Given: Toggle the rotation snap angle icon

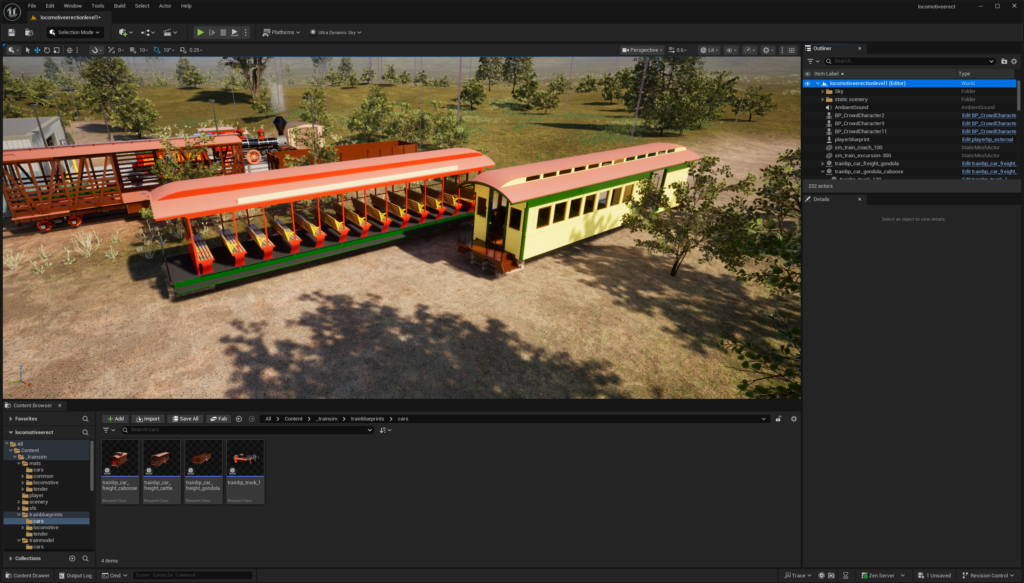Looking at the screenshot, I should [158, 50].
